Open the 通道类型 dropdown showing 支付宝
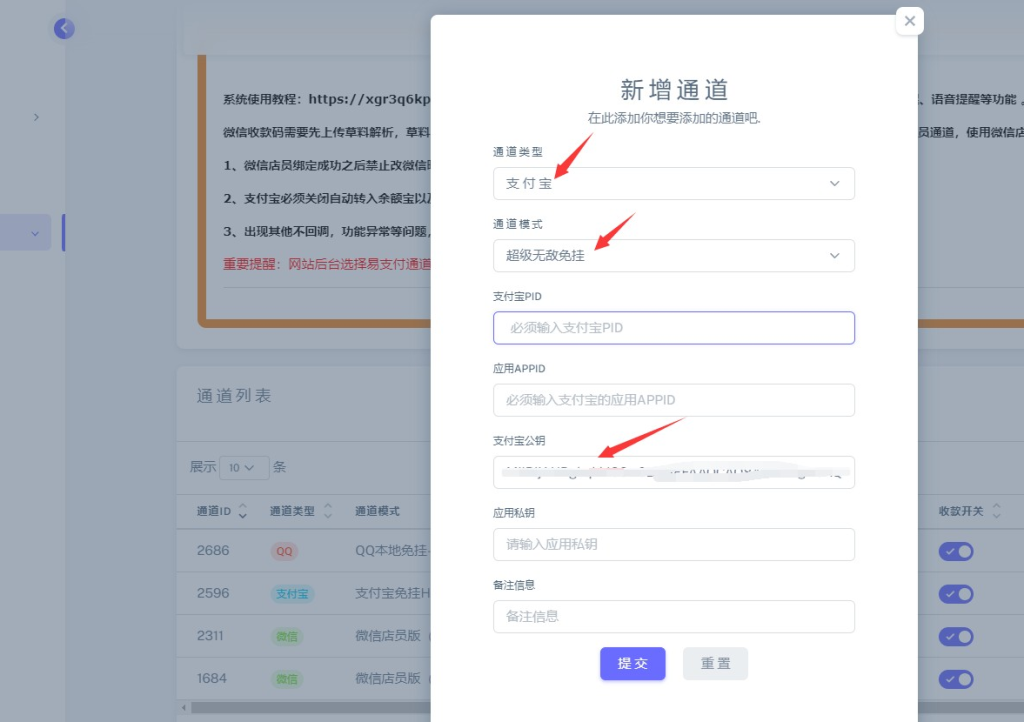The image size is (1024, 722). point(673,183)
